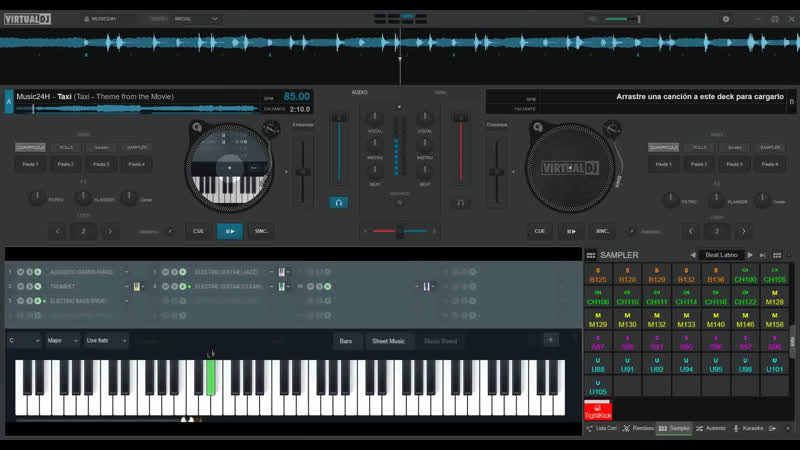This screenshot has height=450, width=800.
Task: Trigger sample pad M128
Action: (774, 297)
